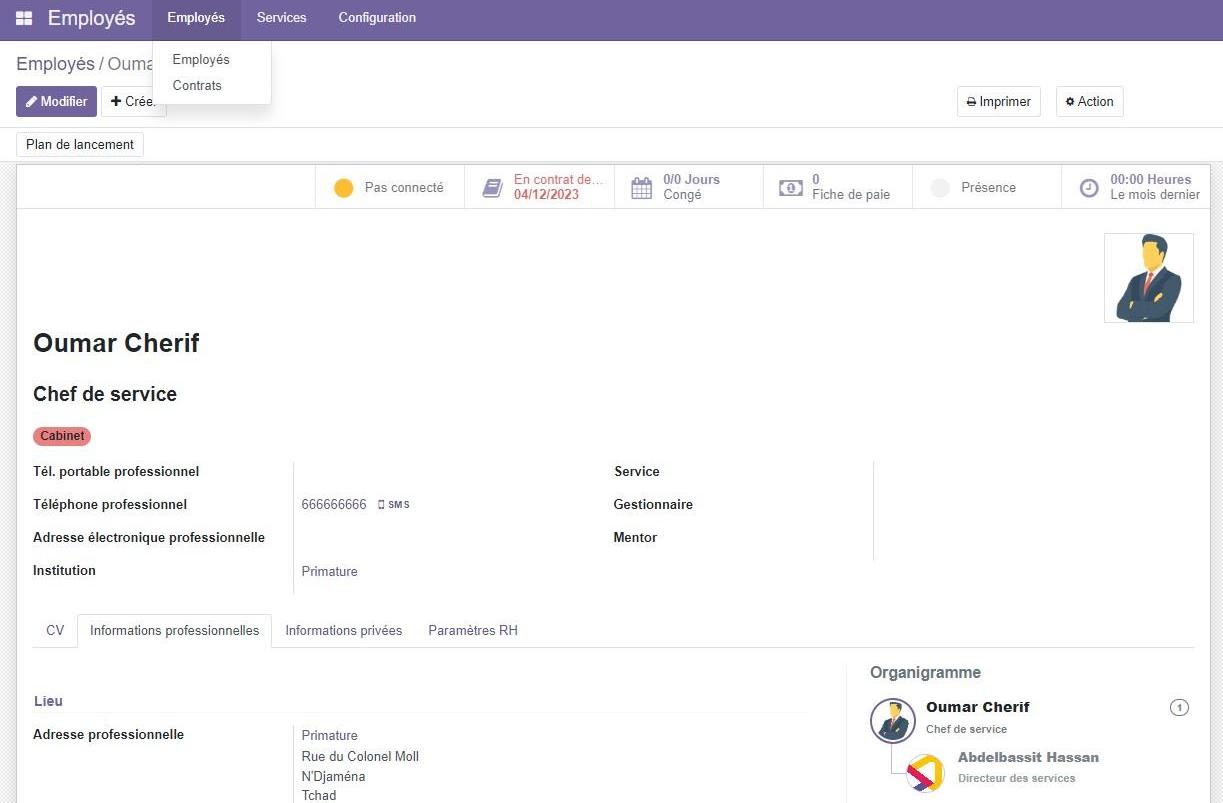Click the calendar Congé icon
This screenshot has width=1223, height=803.
pyautogui.click(x=642, y=188)
